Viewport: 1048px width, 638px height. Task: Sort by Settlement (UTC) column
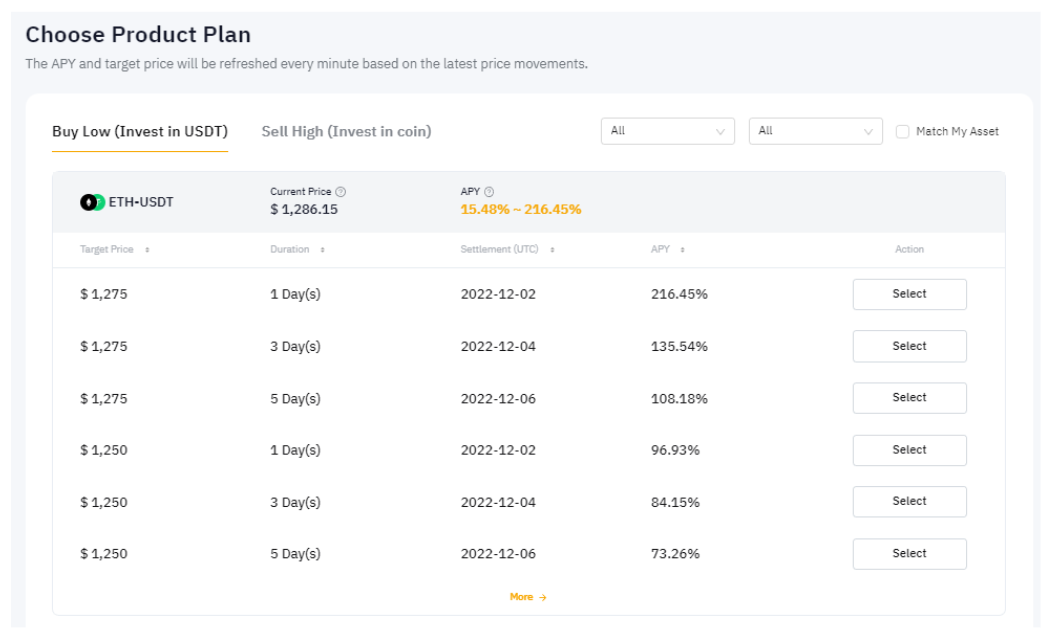pos(550,247)
